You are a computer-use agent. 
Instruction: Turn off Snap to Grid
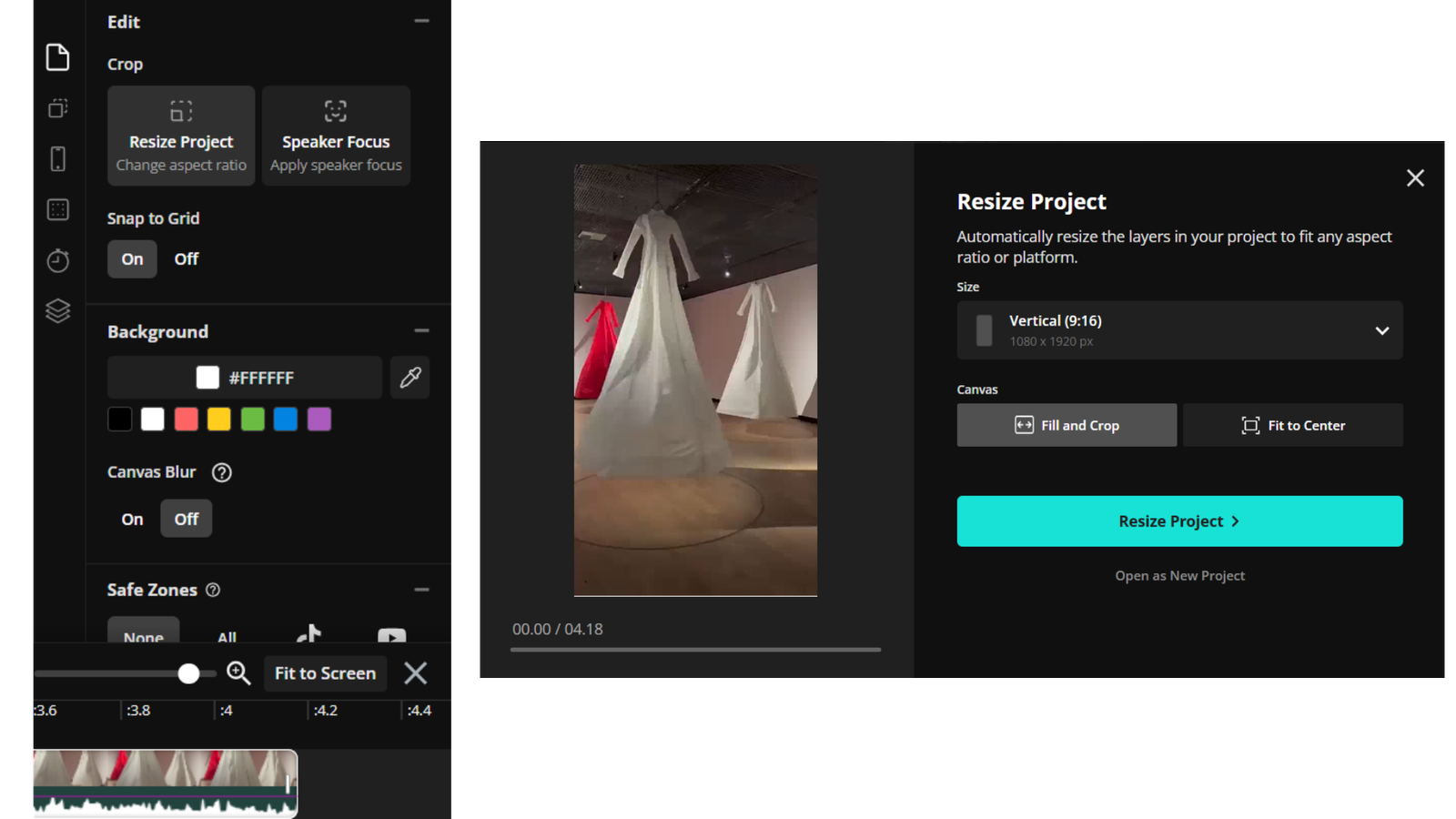(186, 258)
